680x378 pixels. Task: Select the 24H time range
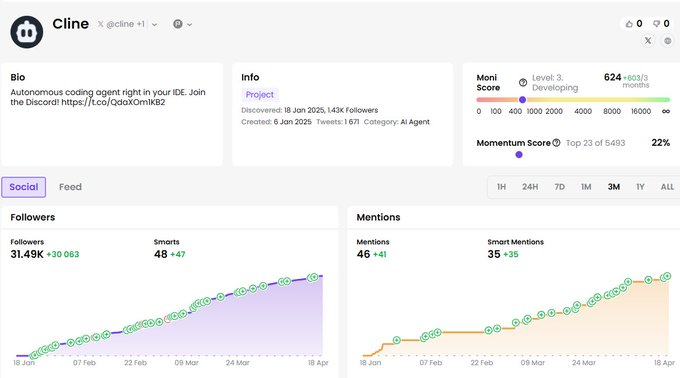point(530,187)
